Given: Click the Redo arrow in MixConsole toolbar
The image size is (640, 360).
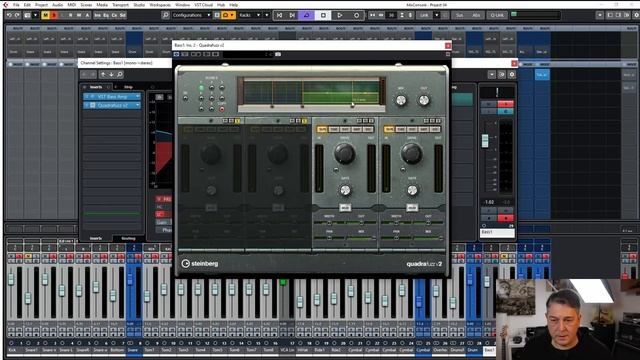Looking at the screenshot, I should pos(17,15).
